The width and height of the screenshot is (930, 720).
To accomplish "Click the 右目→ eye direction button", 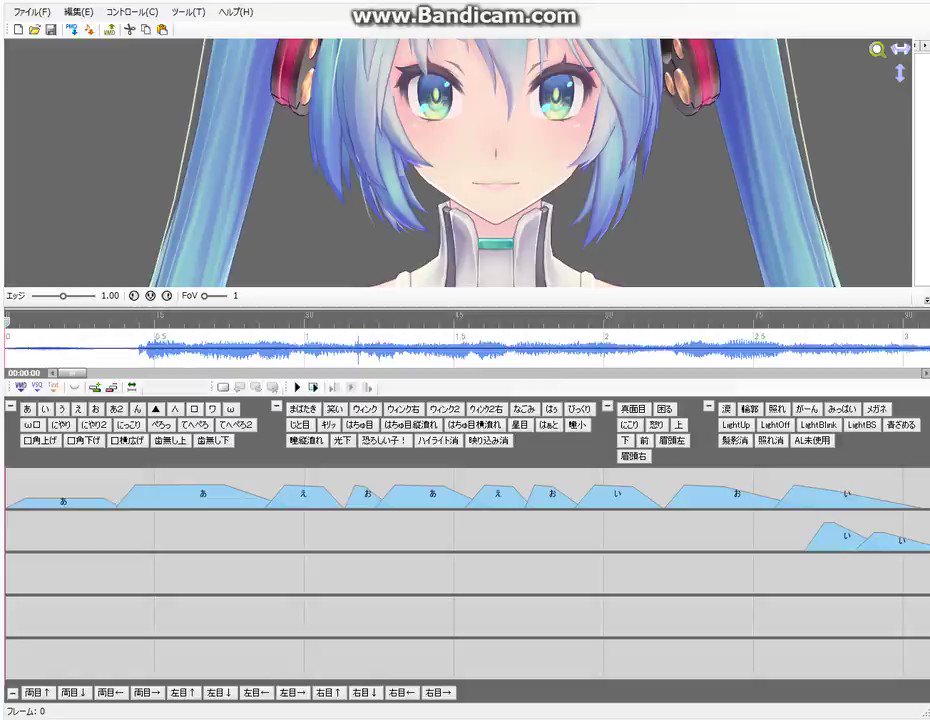I will 438,692.
